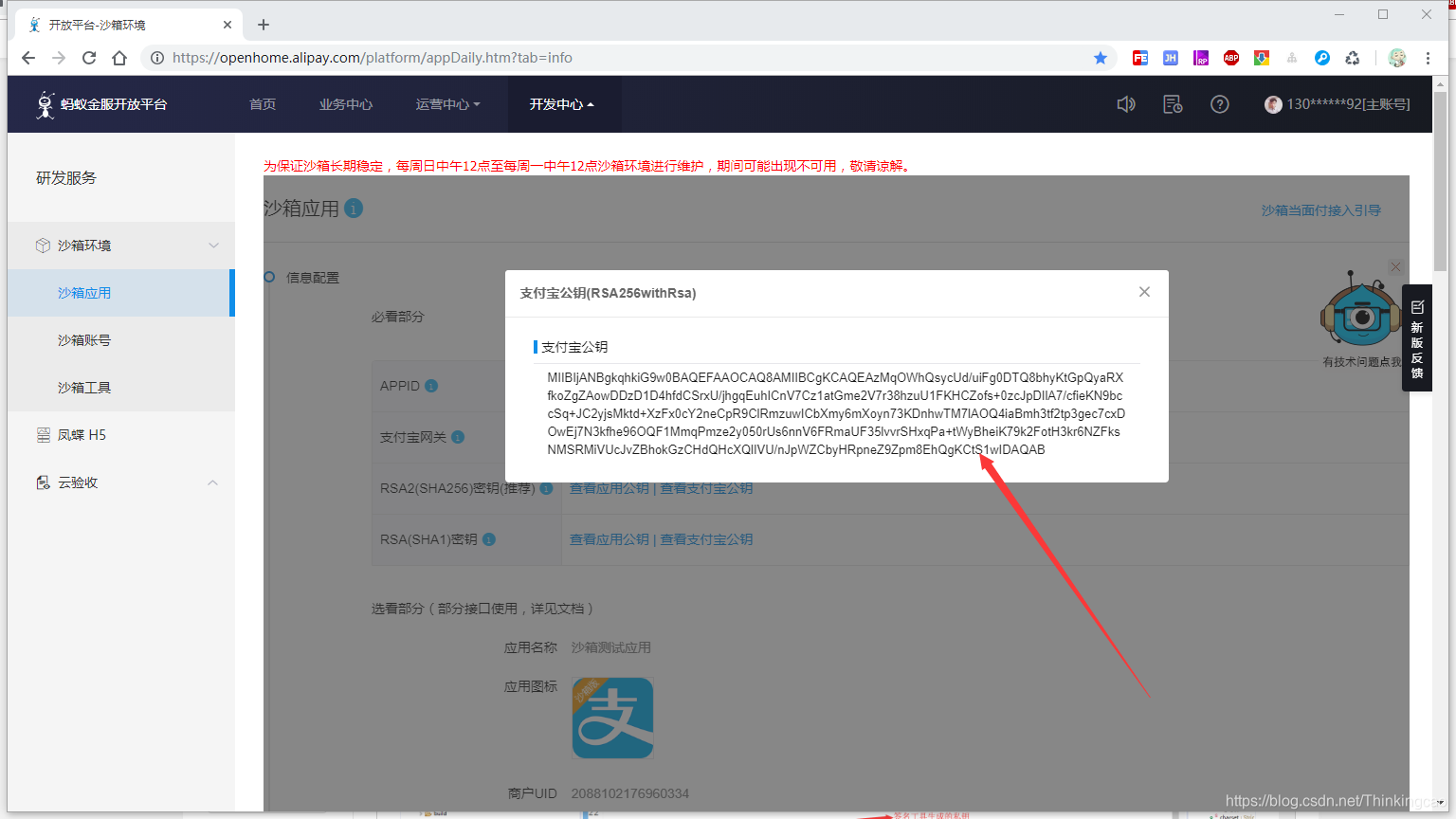Click RSA(SHA1) row 查看应用公钥 link
Viewport: 1456px width, 819px height.
[610, 539]
